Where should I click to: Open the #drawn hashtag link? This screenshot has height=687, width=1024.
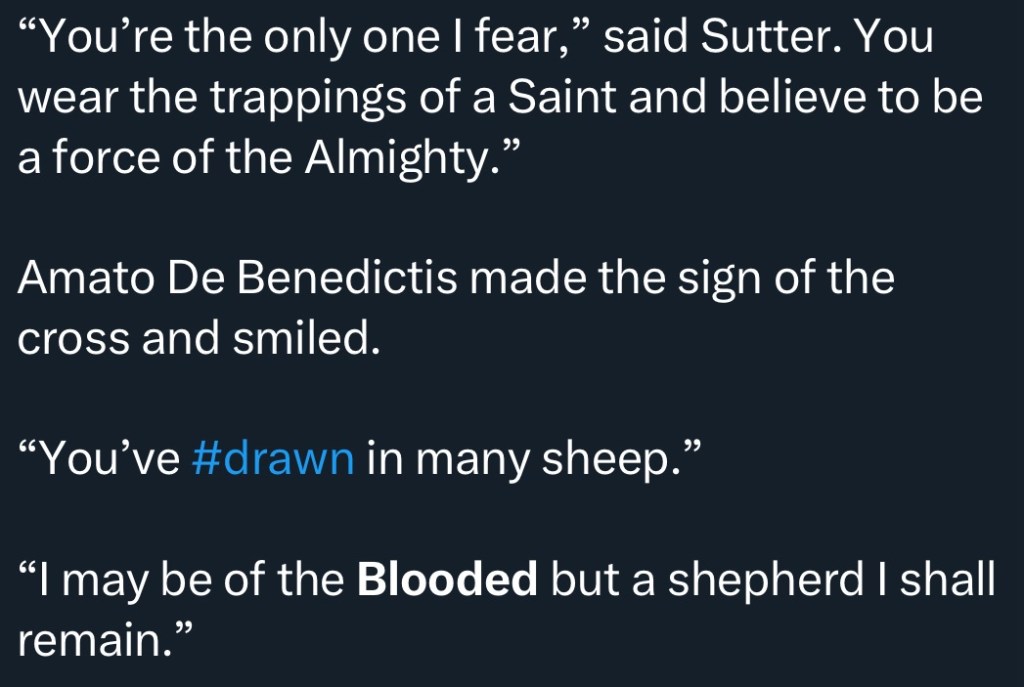point(271,459)
